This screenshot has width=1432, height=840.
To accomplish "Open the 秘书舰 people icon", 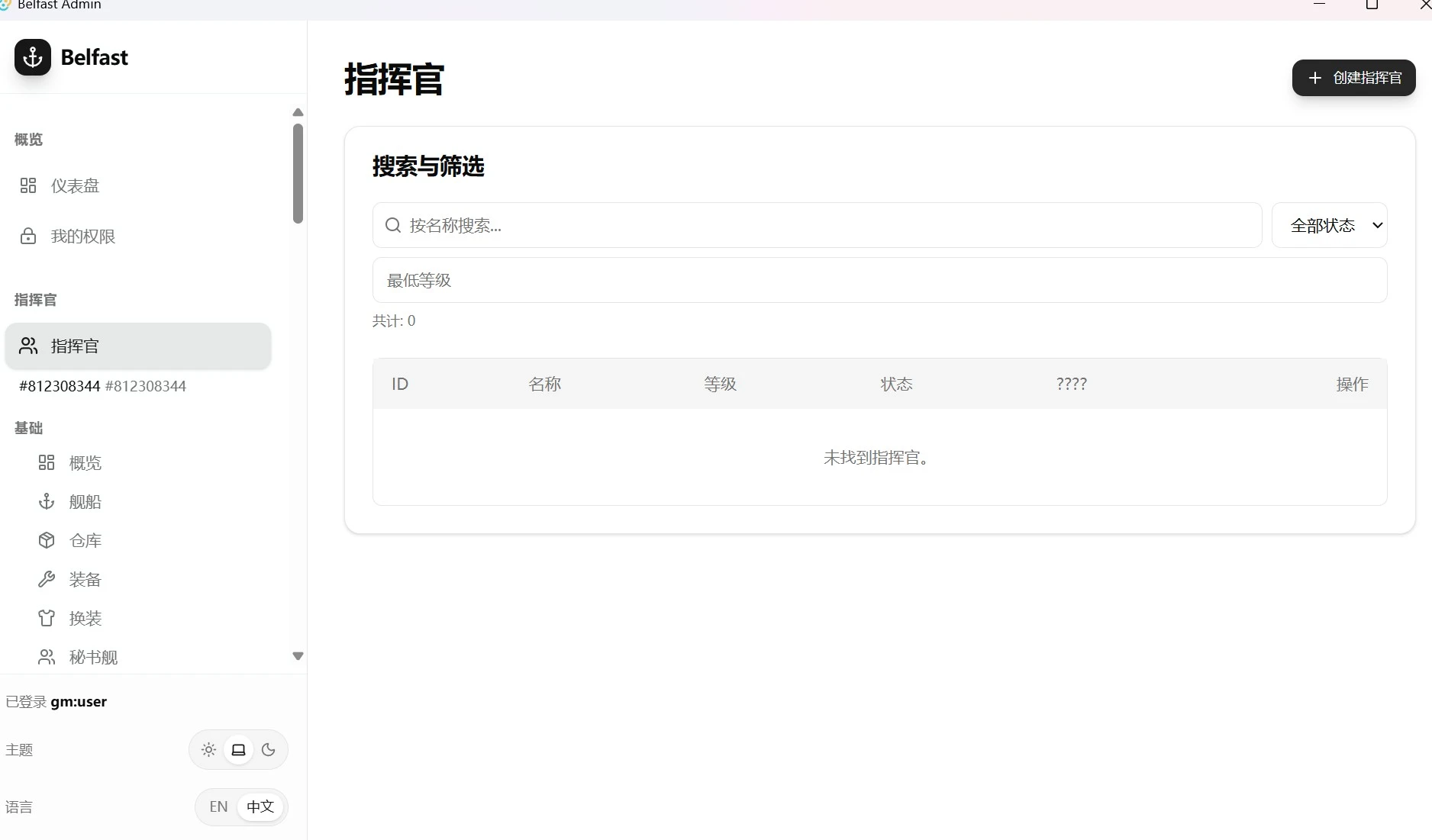I will click(x=47, y=657).
